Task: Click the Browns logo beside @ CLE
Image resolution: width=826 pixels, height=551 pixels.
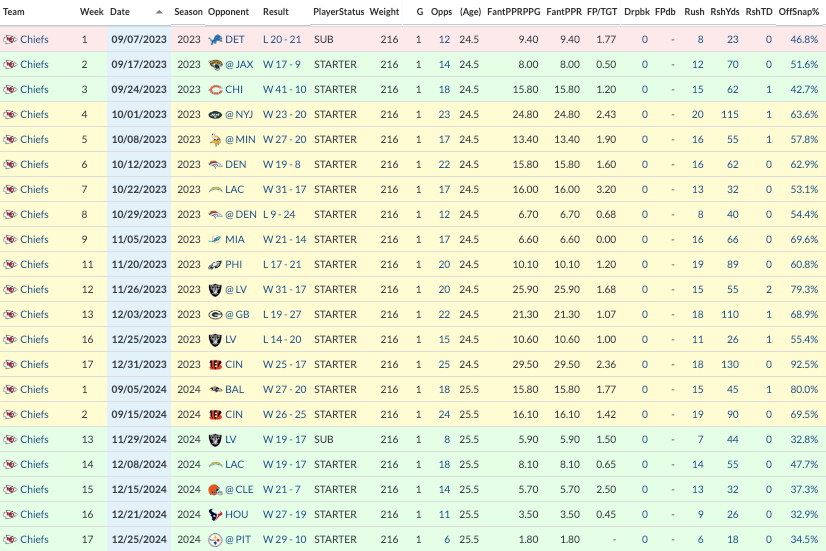Action: pos(215,489)
